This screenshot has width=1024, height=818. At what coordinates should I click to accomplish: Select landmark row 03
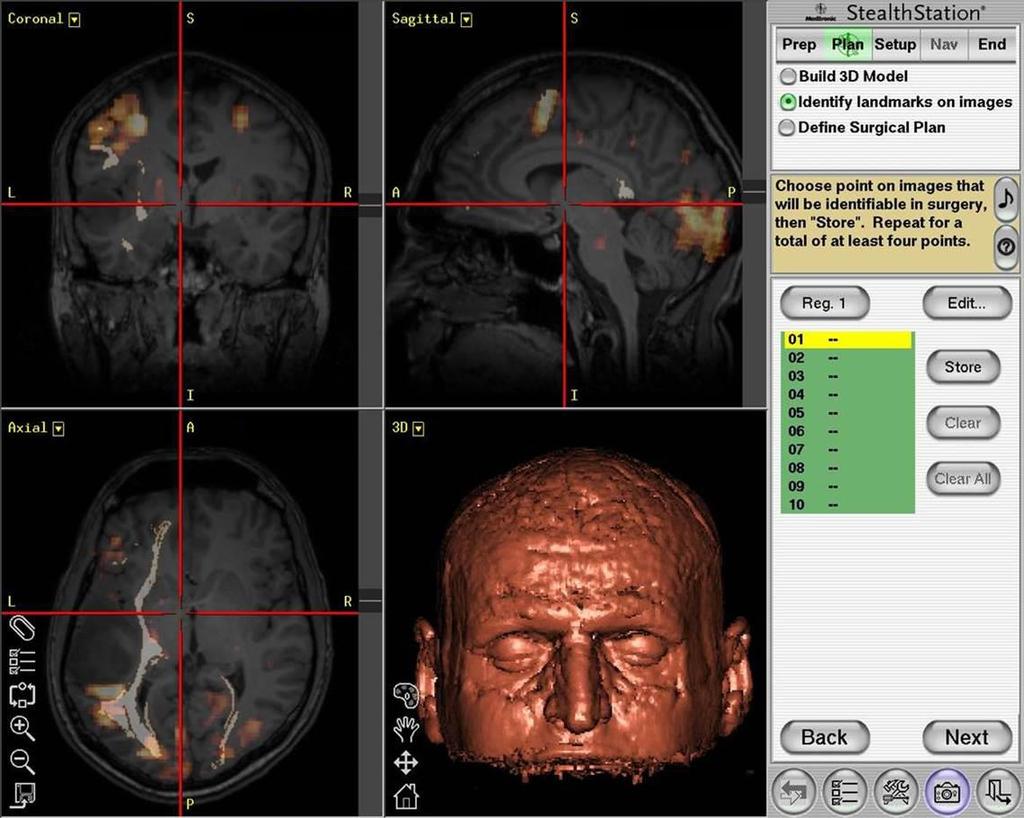(847, 376)
